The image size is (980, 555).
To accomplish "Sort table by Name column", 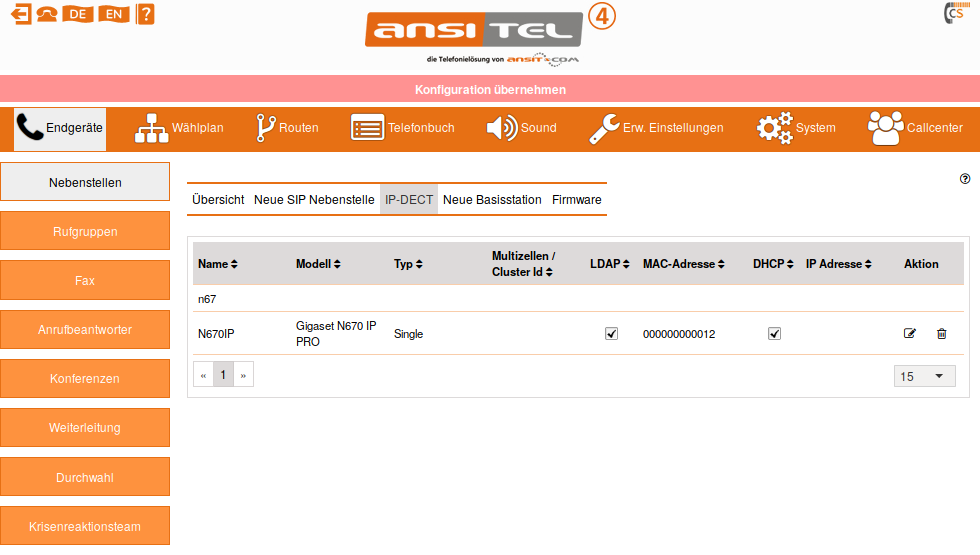I will tap(217, 264).
